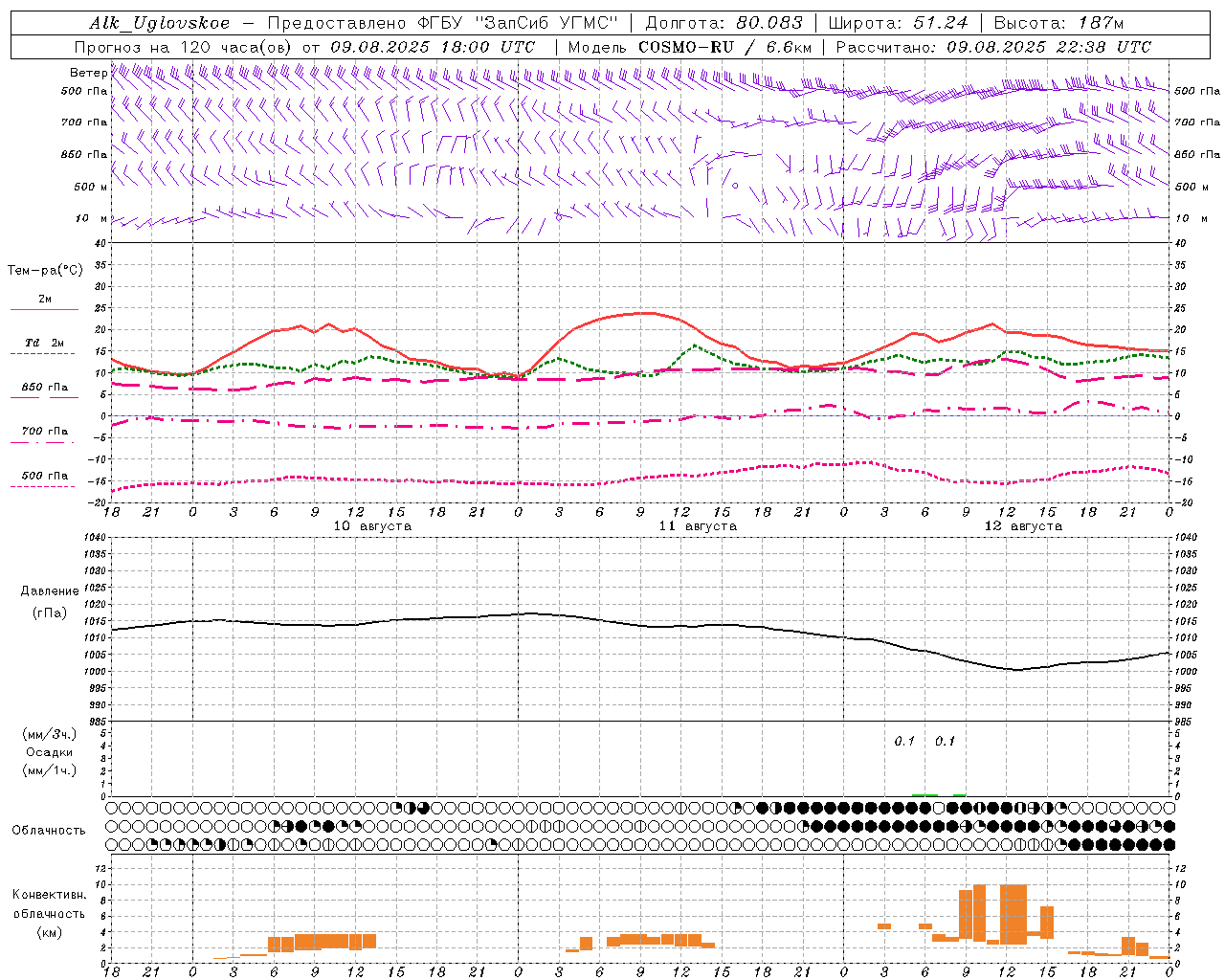Click the solid red line sample under 2м legend
1225x980 pixels.
click(x=44, y=310)
